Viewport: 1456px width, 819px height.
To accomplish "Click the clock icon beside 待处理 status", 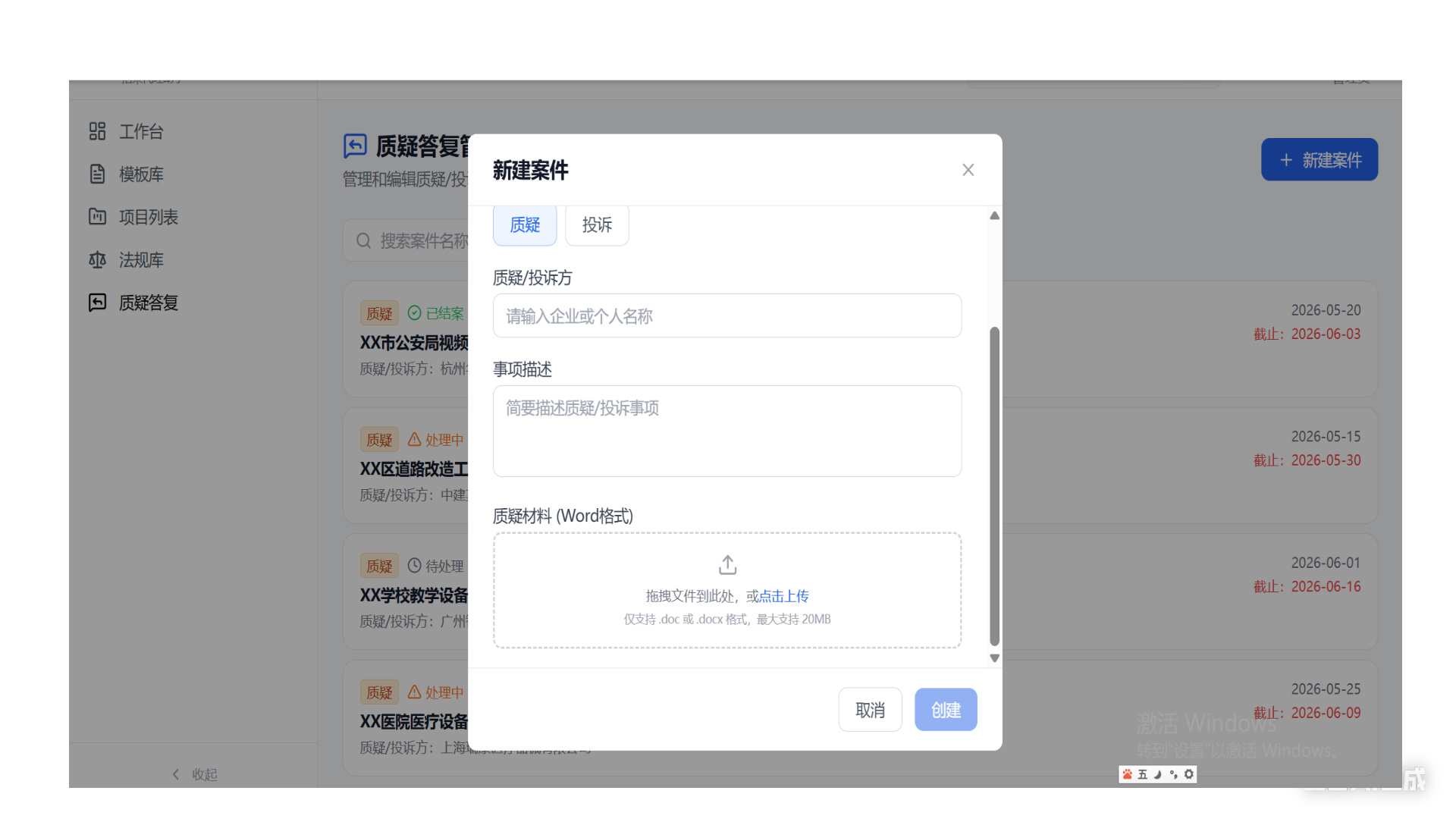I will (x=414, y=566).
